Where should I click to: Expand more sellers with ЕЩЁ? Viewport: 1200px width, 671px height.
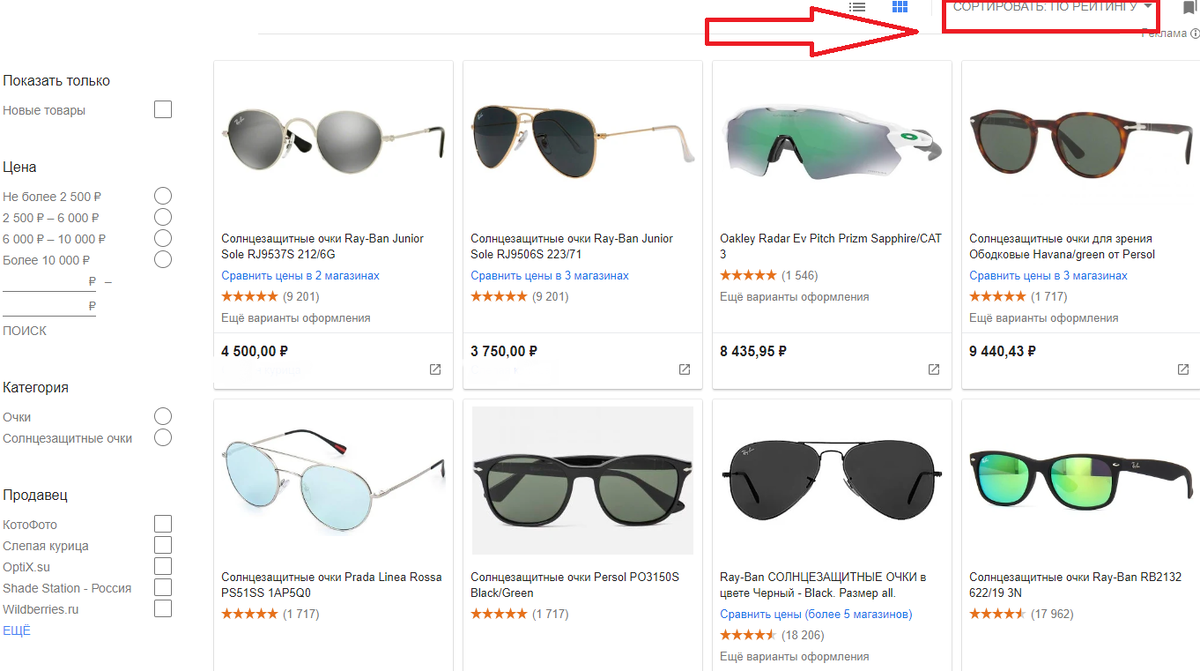[17, 631]
